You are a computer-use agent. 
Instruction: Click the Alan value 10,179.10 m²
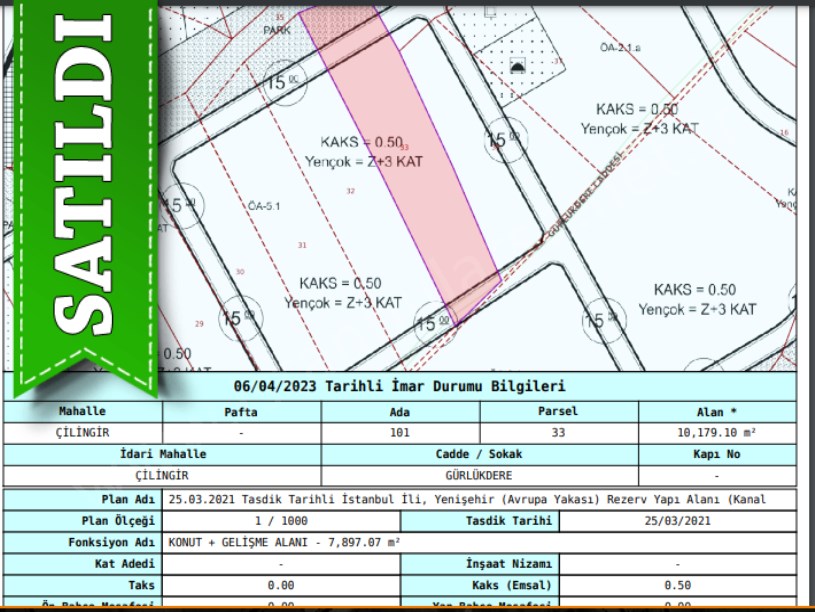pos(717,433)
